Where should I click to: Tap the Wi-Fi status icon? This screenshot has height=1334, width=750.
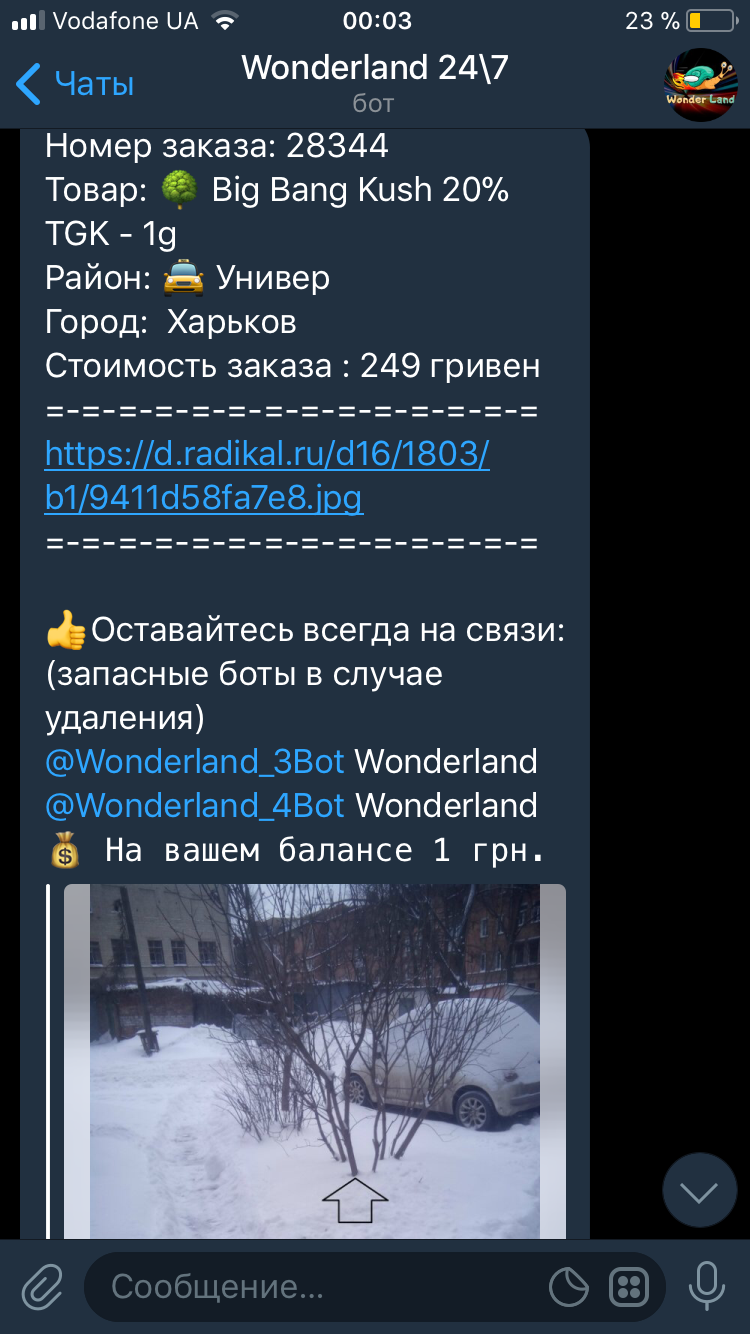tap(226, 21)
